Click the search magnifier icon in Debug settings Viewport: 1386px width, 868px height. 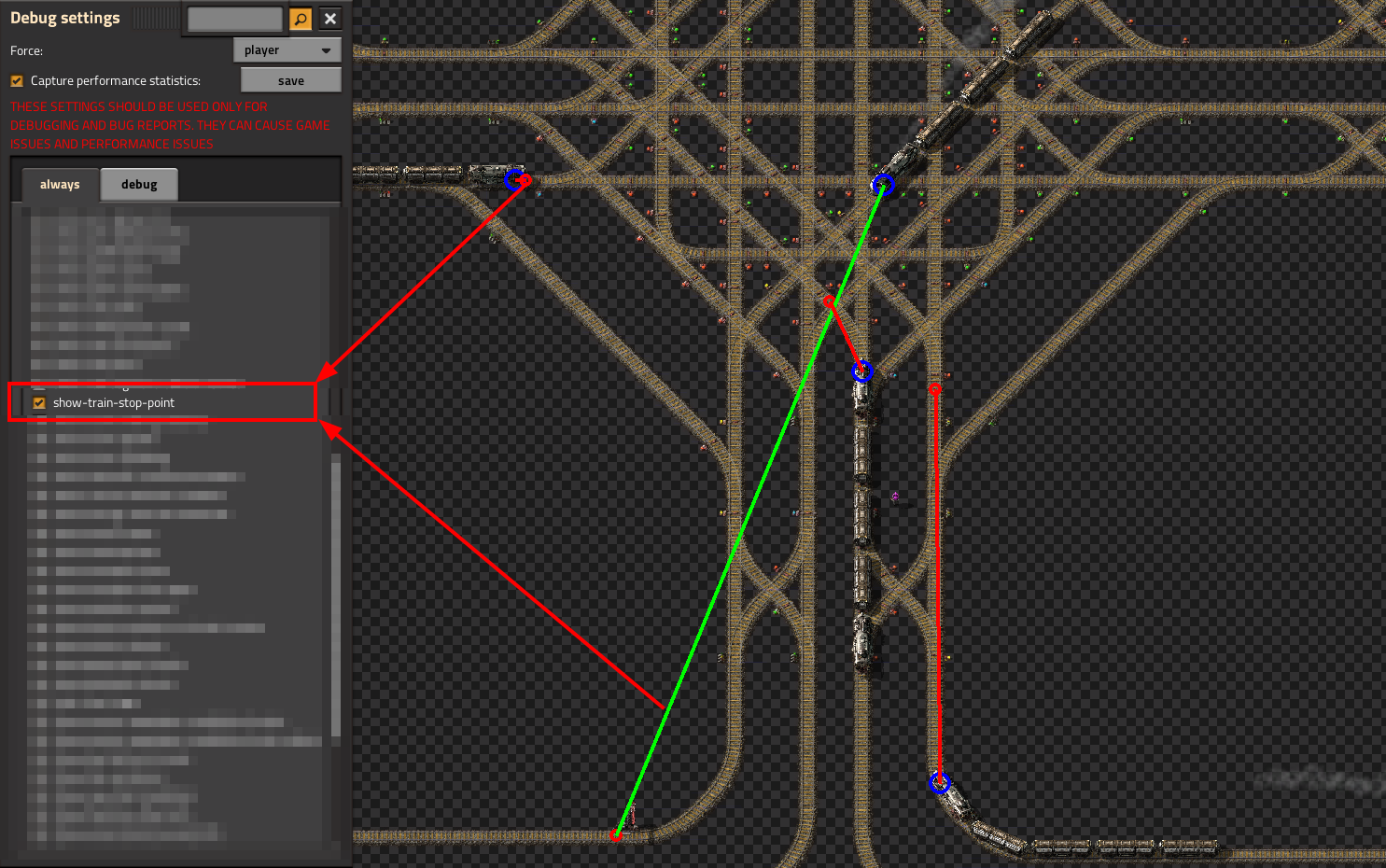point(301,19)
